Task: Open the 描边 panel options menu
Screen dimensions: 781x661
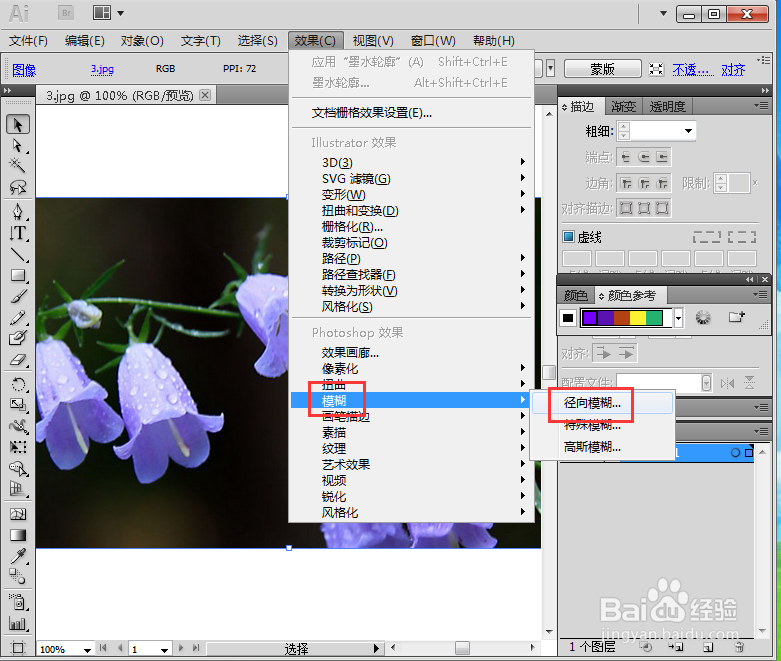Action: (761, 106)
